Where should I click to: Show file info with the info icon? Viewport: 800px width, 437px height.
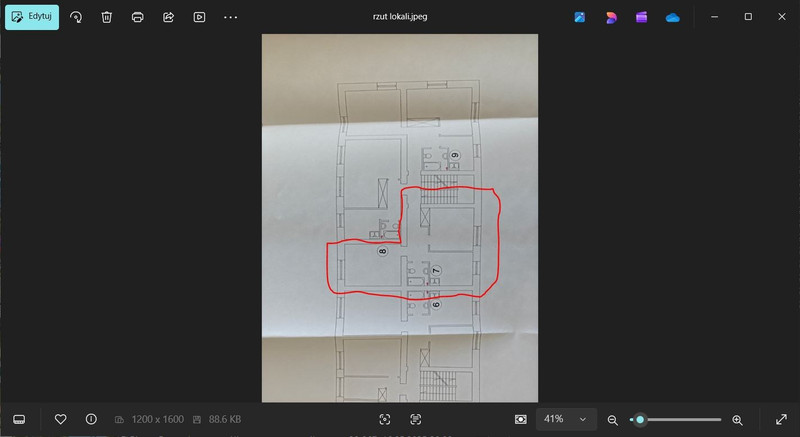coord(91,419)
